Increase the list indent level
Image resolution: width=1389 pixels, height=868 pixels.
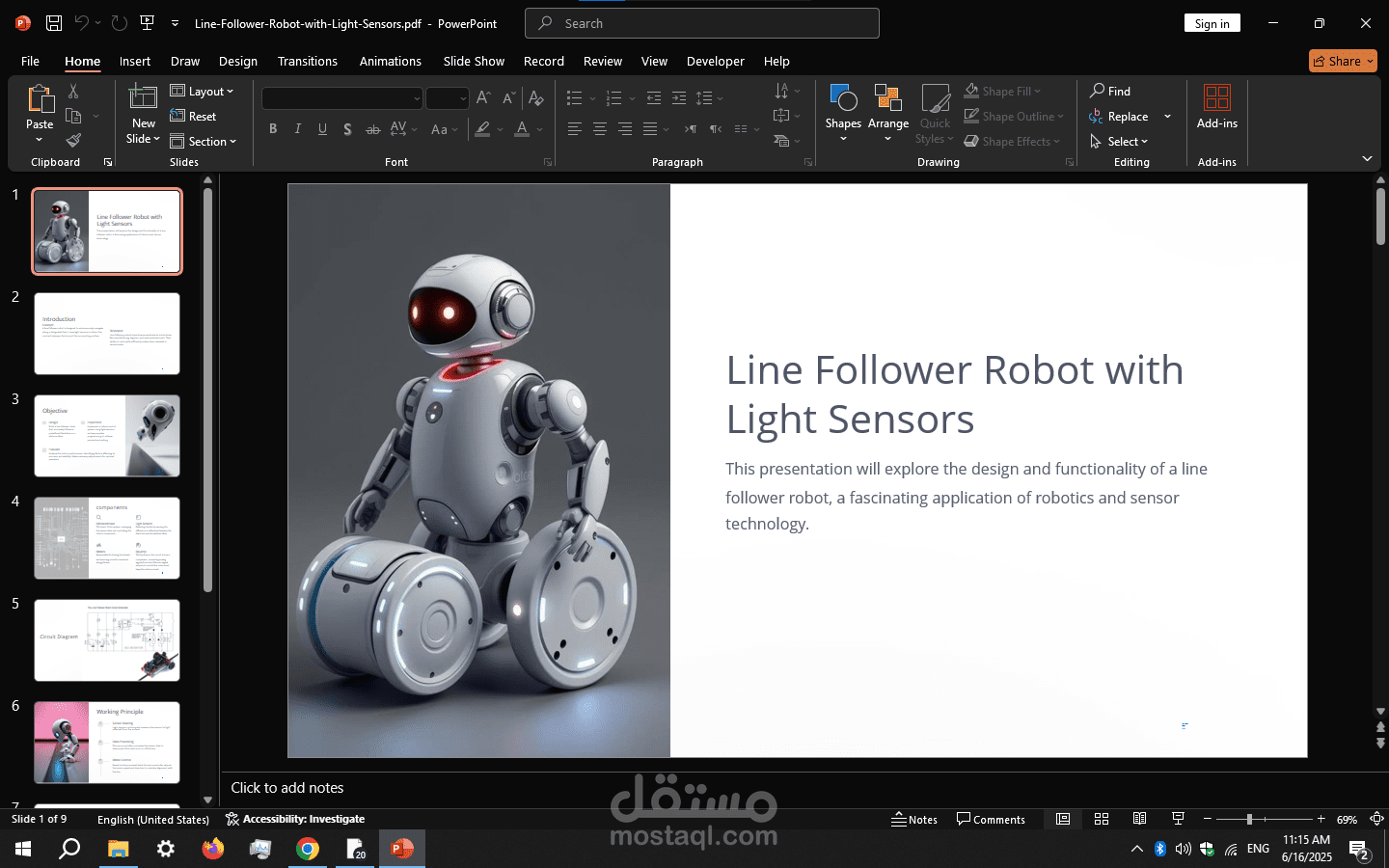pyautogui.click(x=679, y=98)
